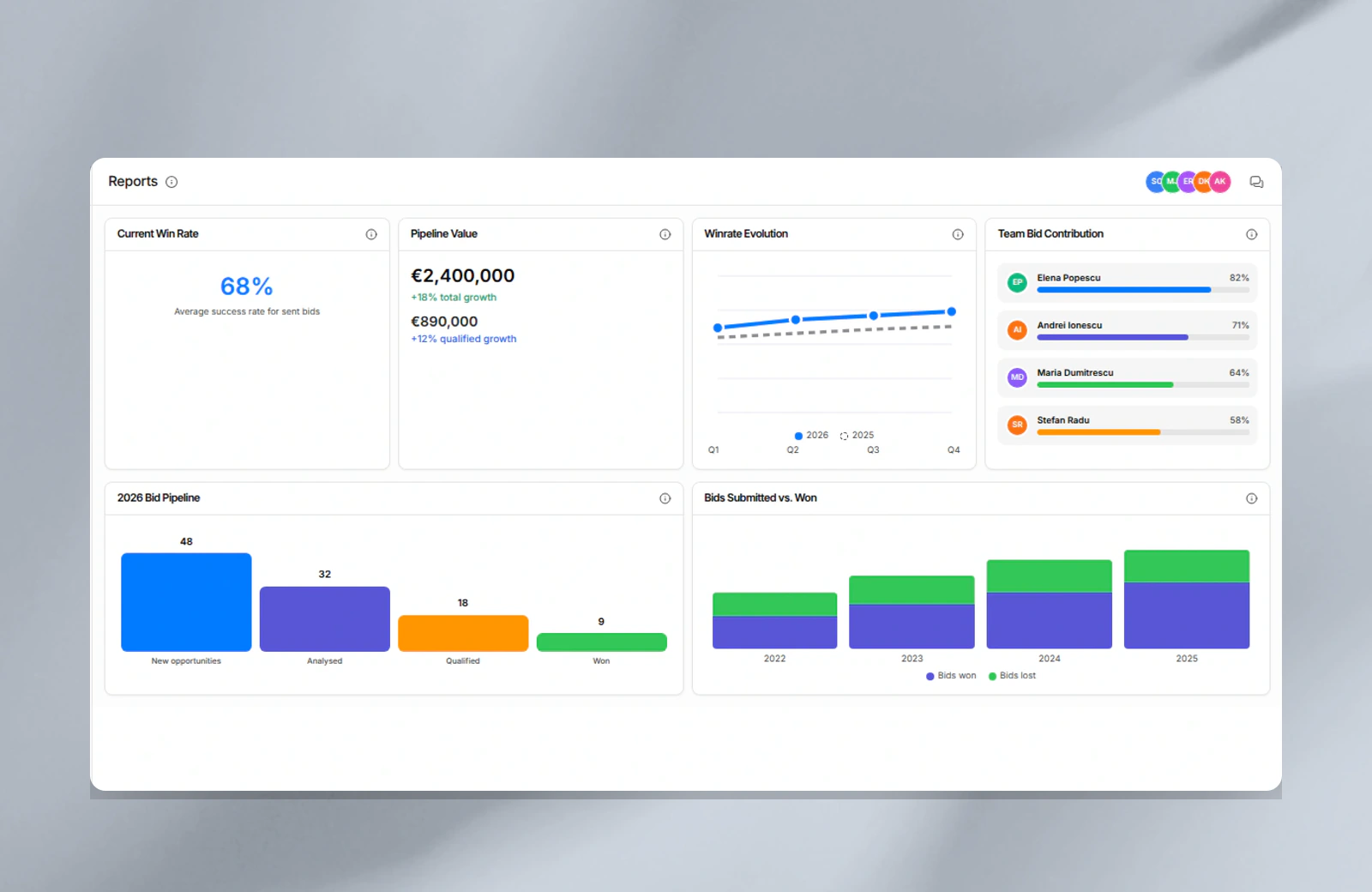Click the AK user avatar
Viewport: 1372px width, 892px height.
click(1220, 182)
